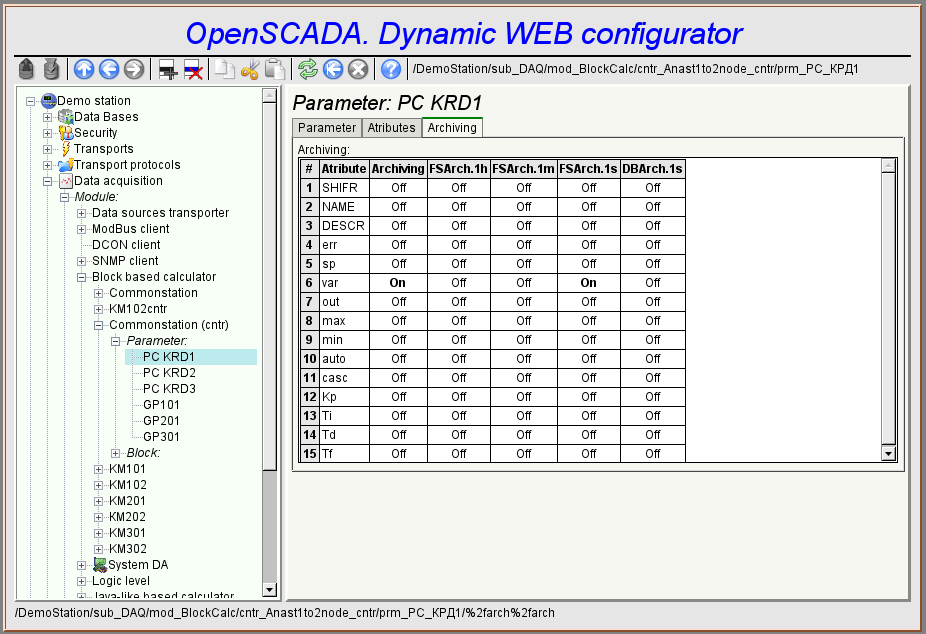Click the Cut item scissors icon
Image resolution: width=926 pixels, height=634 pixels.
point(250,69)
